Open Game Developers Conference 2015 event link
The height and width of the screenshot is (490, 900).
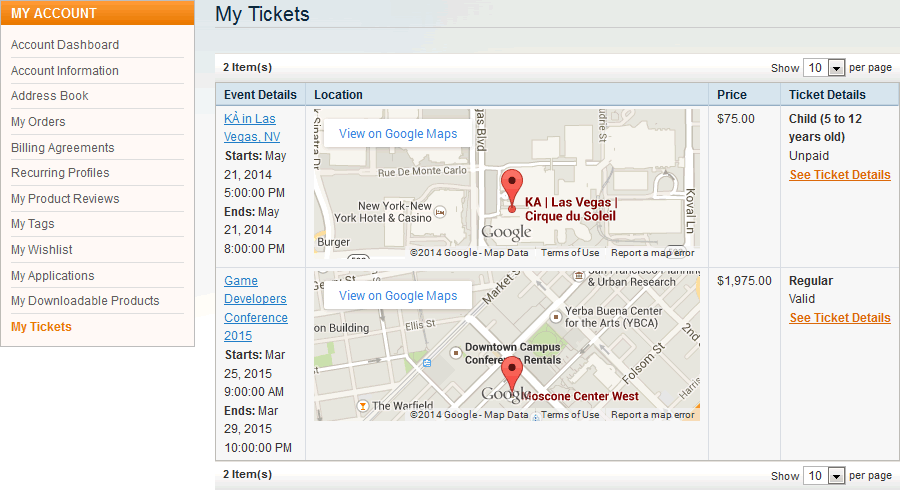pyautogui.click(x=255, y=308)
